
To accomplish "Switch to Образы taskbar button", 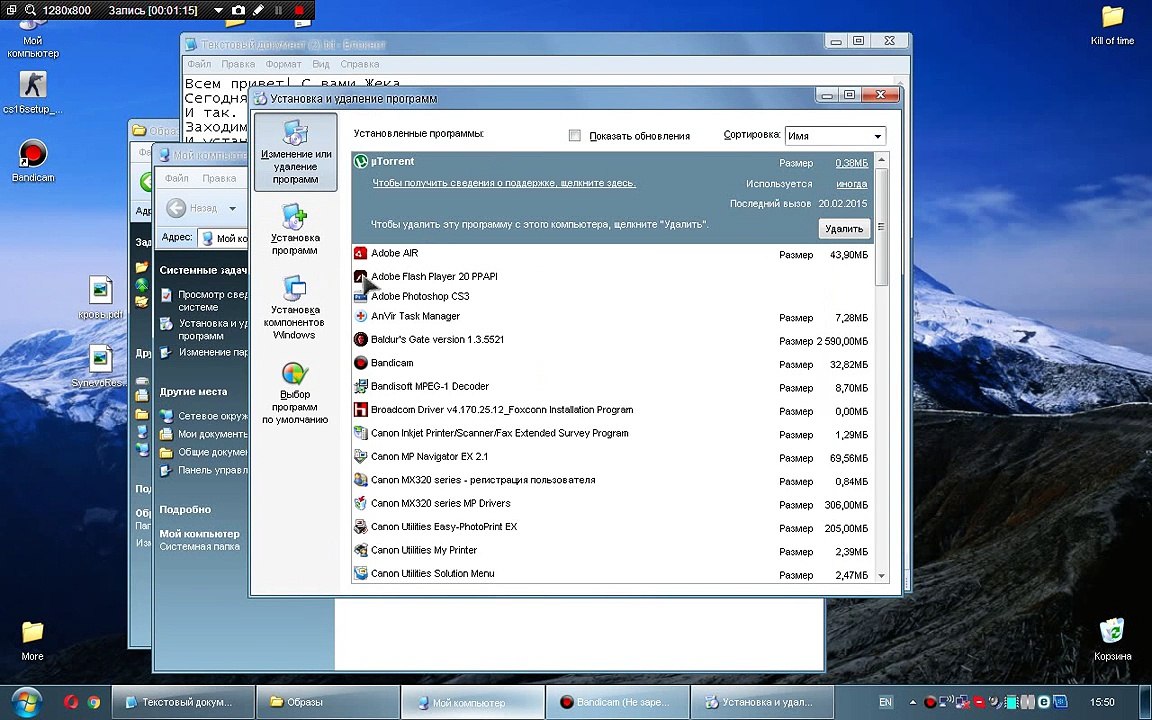I will (x=328, y=702).
